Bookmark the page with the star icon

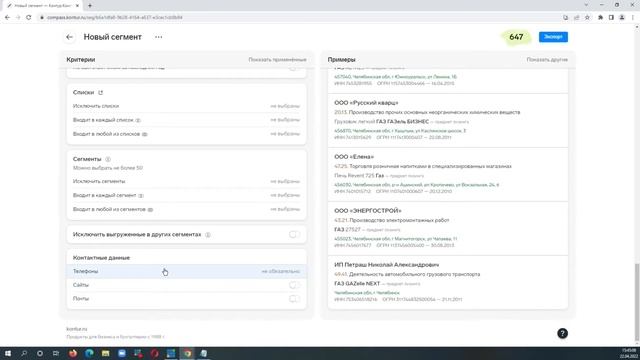(x=587, y=18)
